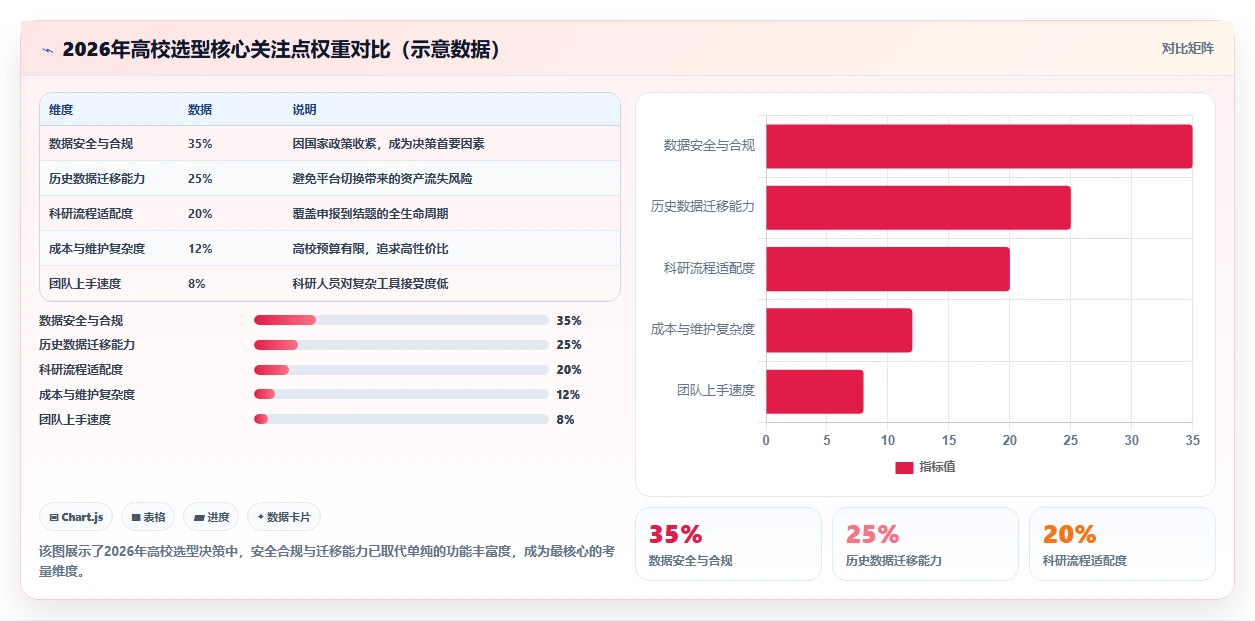Click the 科研流程适配度 chart bar
Screen dimensions: 1255x621
pyautogui.click(x=888, y=269)
